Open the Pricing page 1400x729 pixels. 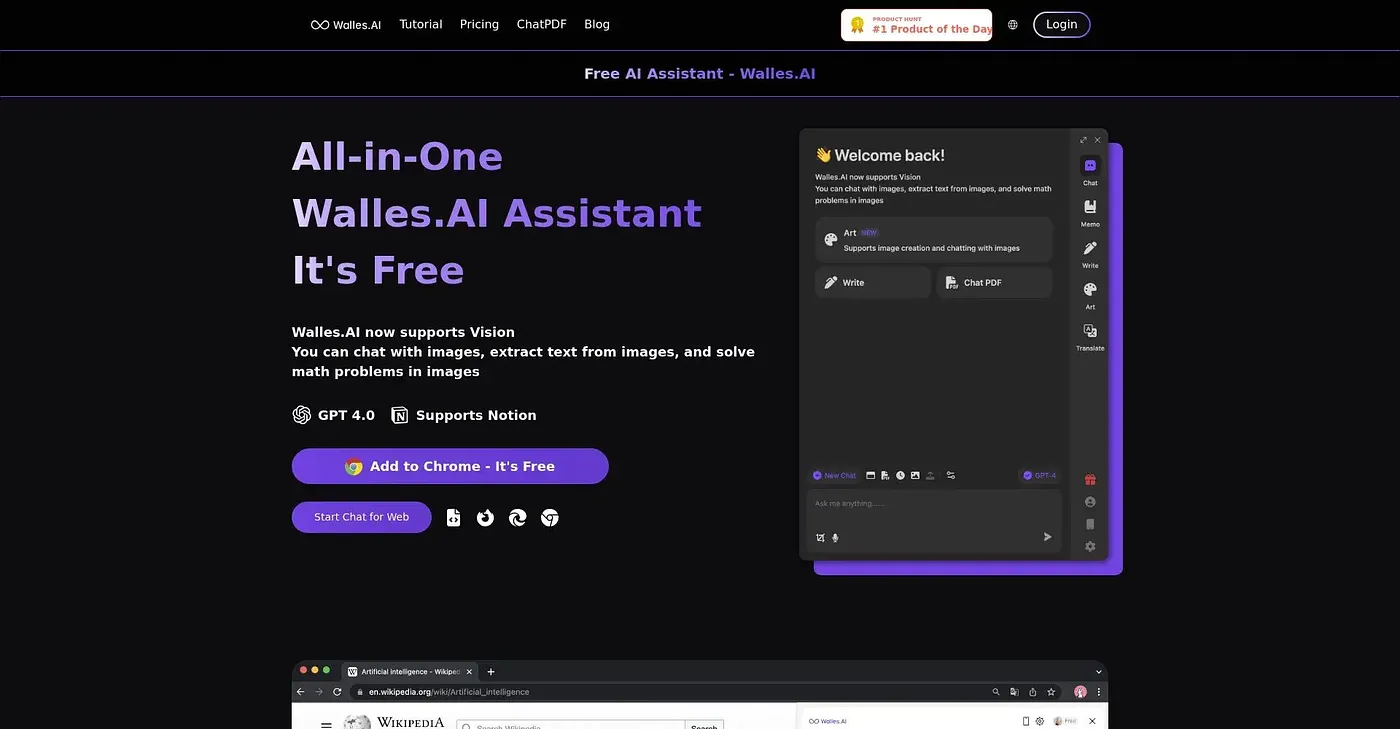tap(479, 24)
